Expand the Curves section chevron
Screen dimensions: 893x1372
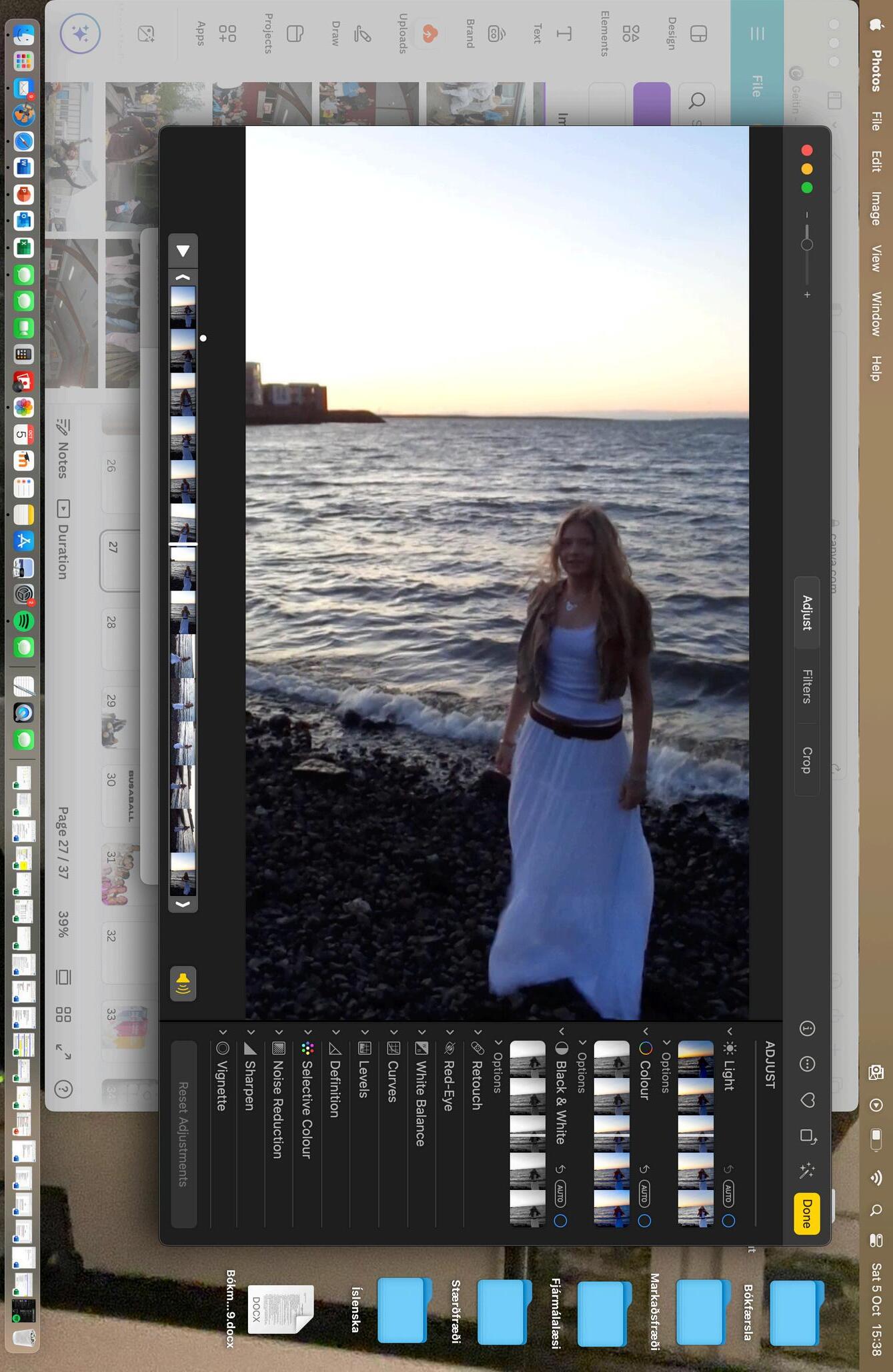[393, 1032]
